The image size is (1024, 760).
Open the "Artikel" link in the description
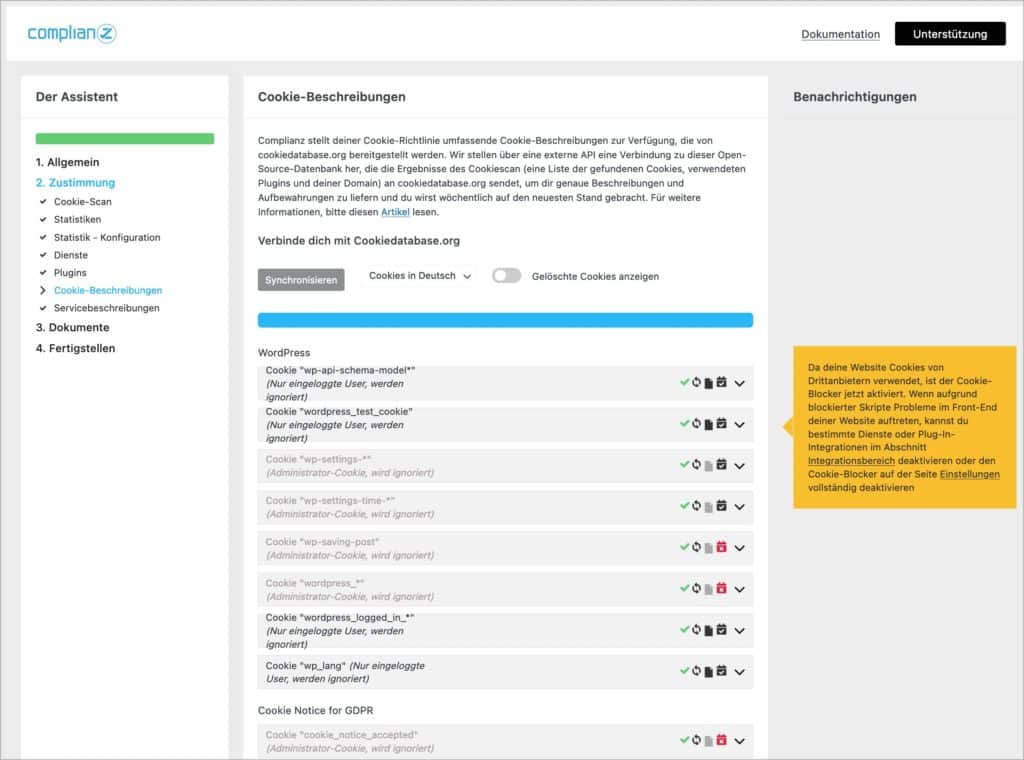(x=395, y=212)
